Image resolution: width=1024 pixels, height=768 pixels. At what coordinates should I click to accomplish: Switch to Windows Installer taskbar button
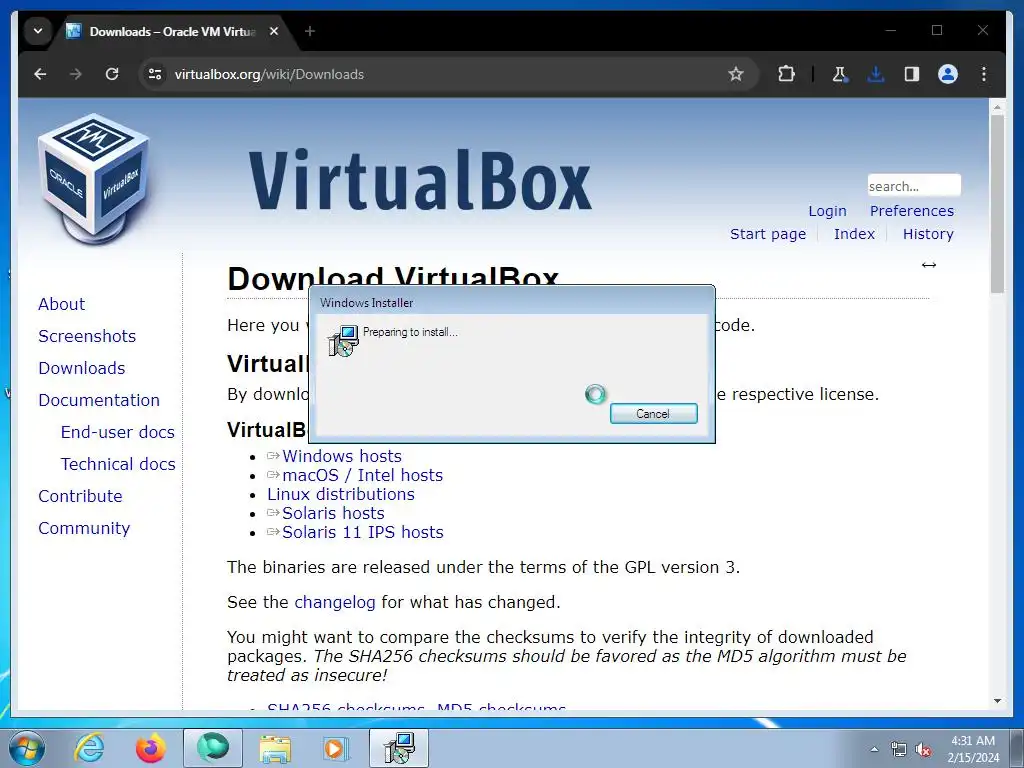click(399, 748)
